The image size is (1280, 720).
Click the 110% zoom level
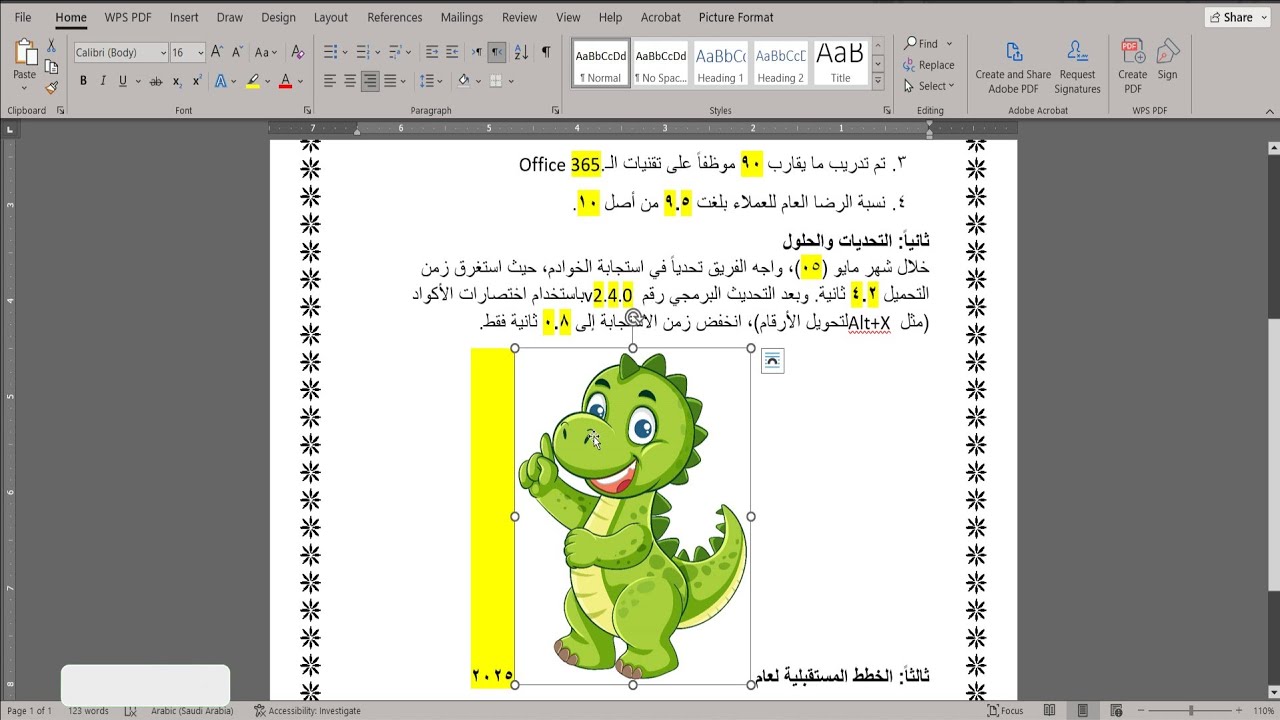1263,711
